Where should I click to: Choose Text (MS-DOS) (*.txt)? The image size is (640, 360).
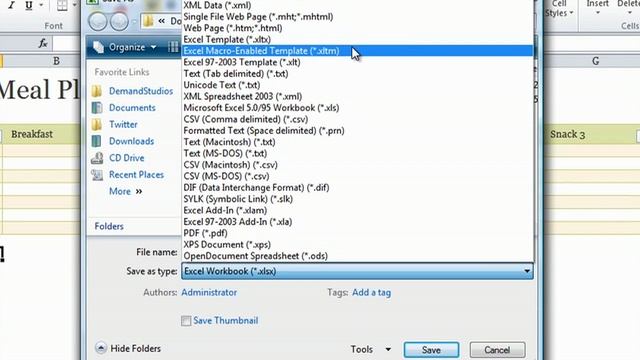click(x=357, y=154)
